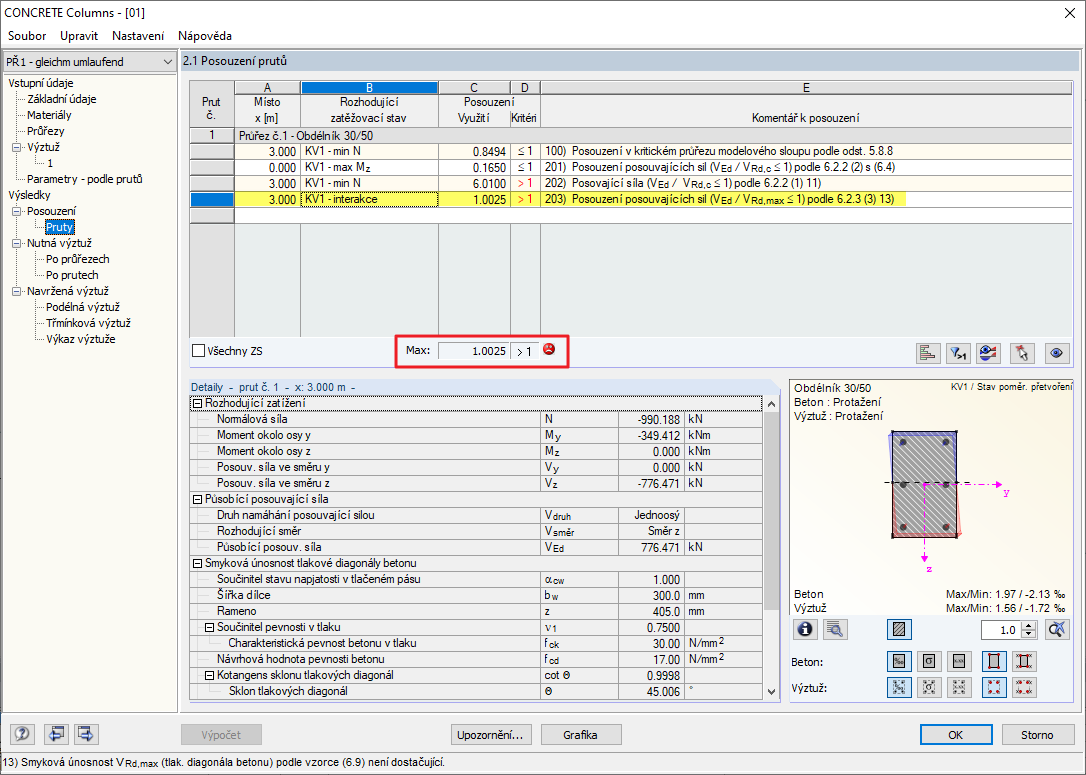Select the 6.0100 utilization cell
The image size is (1086, 775).
click(x=474, y=184)
